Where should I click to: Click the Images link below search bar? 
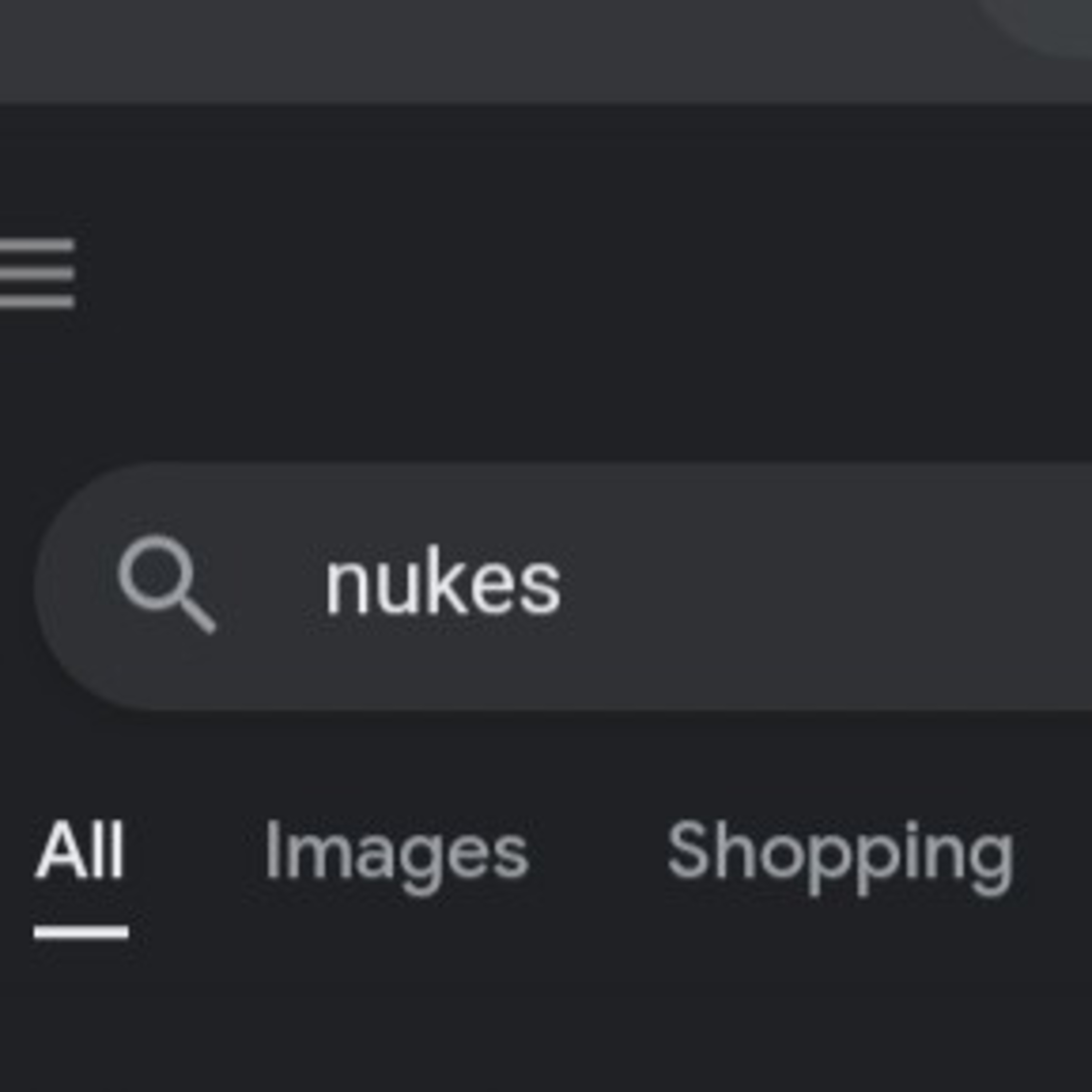pos(397,851)
